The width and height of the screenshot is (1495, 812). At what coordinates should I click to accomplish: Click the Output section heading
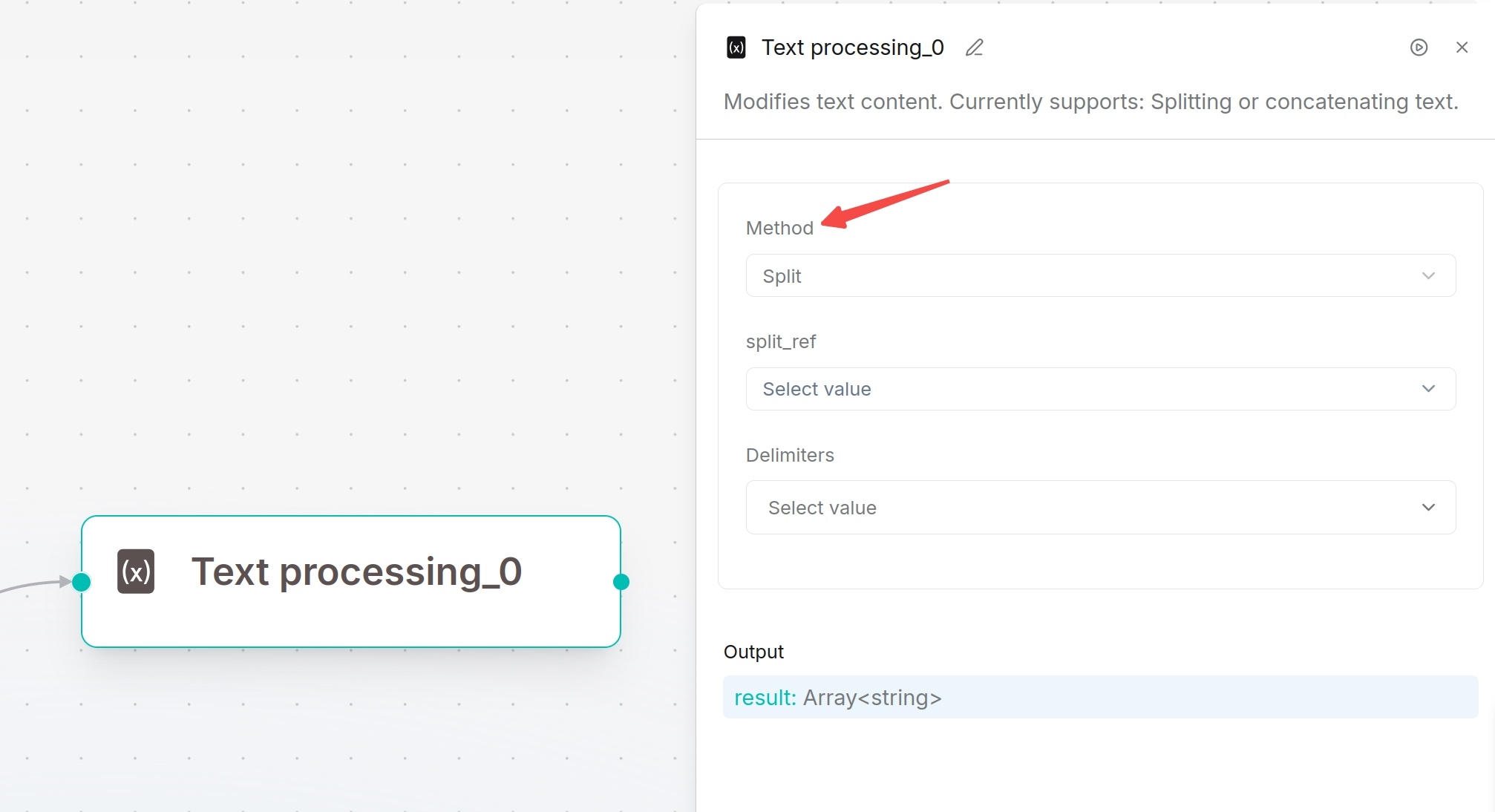(753, 652)
